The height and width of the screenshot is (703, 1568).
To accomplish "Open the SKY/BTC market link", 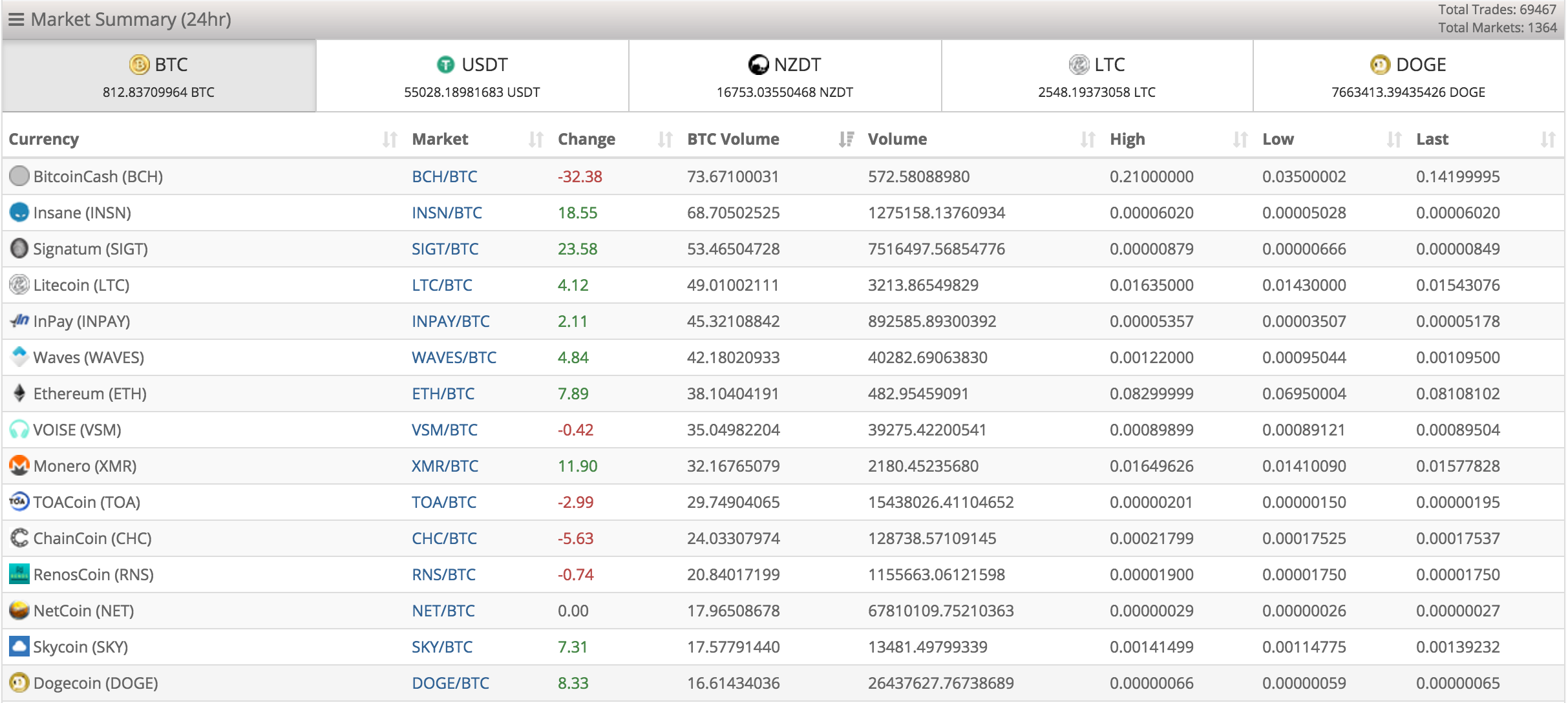I will pyautogui.click(x=442, y=647).
